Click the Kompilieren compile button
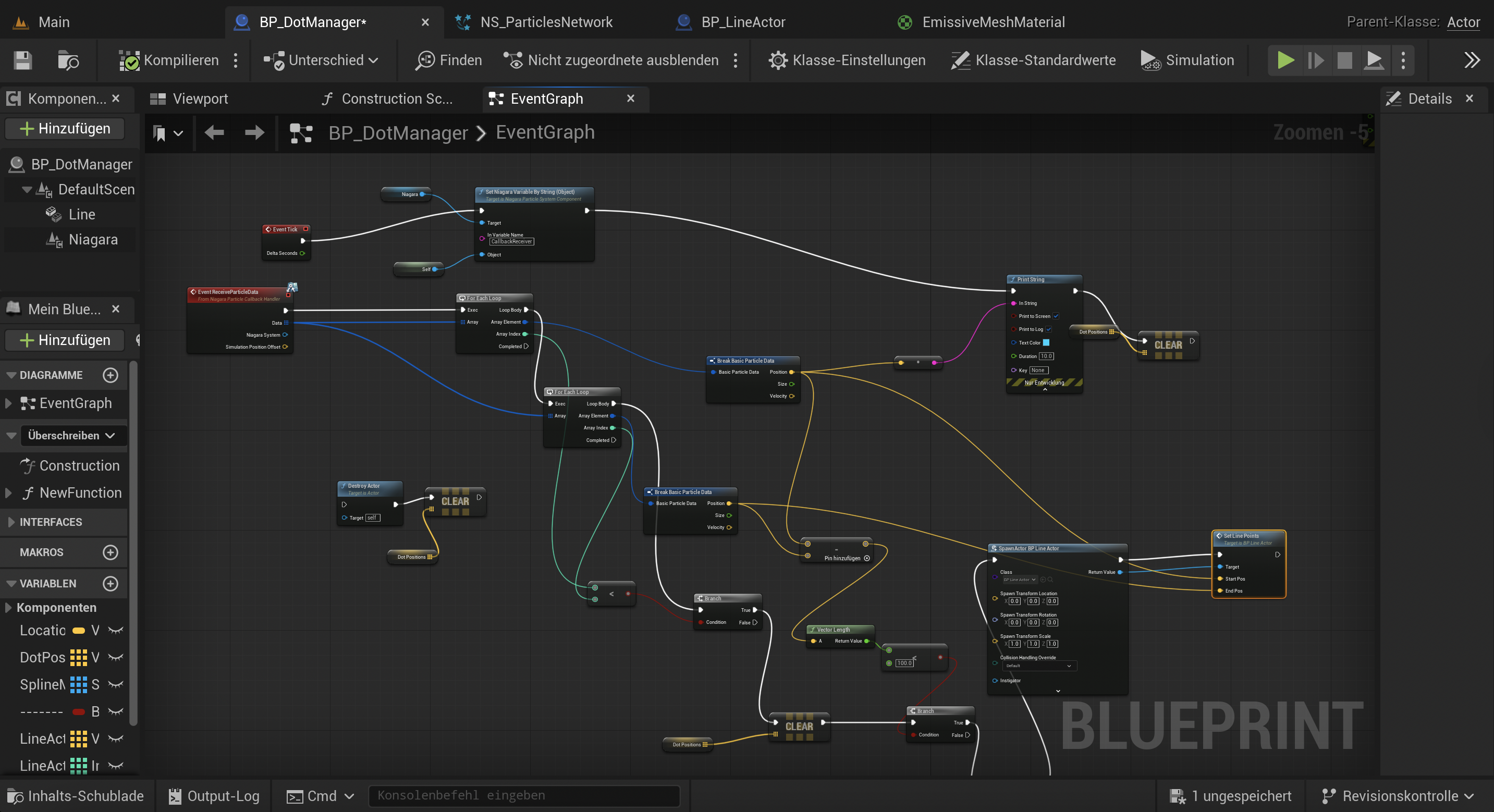 point(168,60)
